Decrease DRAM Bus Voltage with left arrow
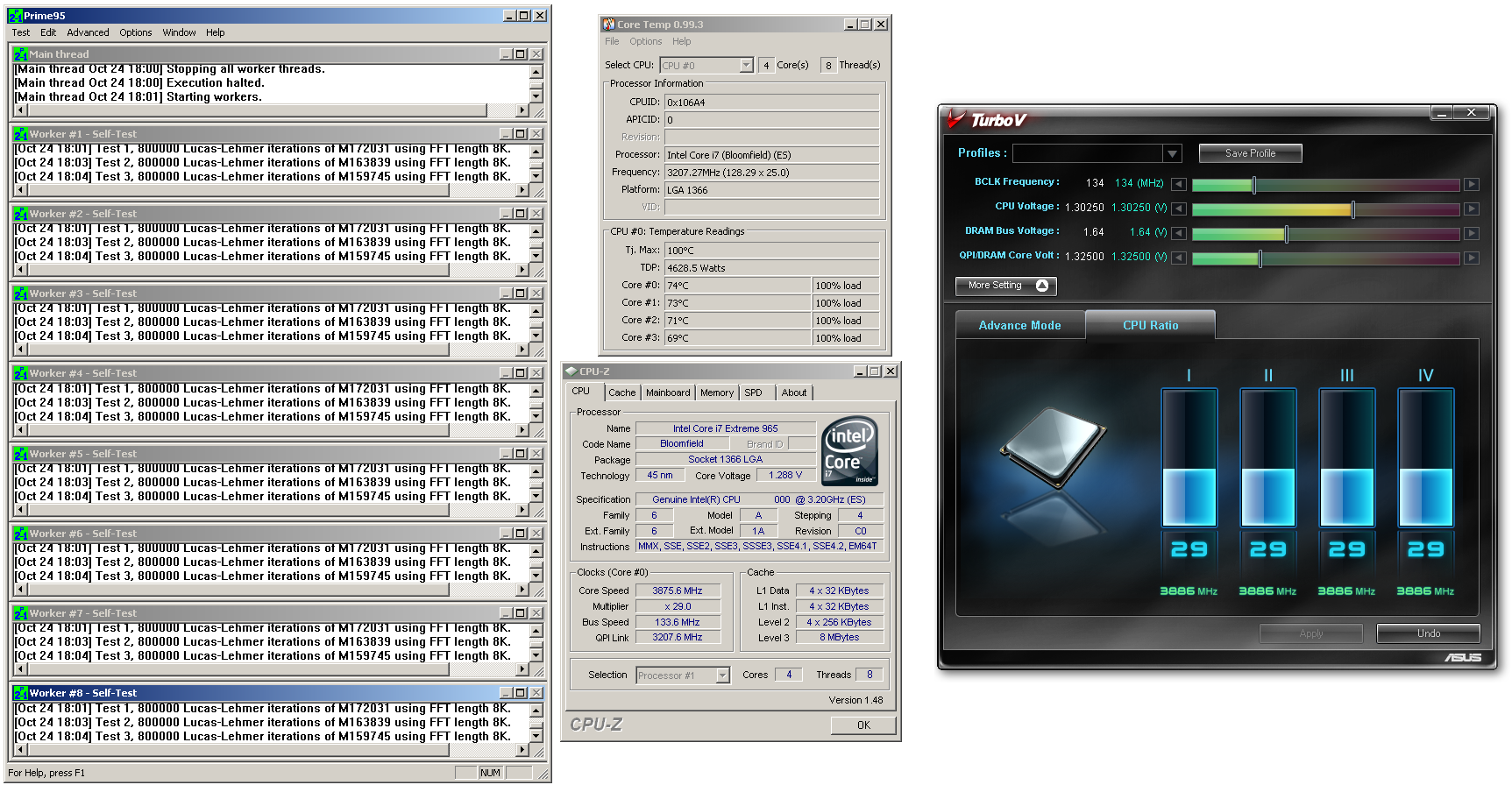Image resolution: width=1512 pixels, height=792 pixels. pyautogui.click(x=1179, y=233)
